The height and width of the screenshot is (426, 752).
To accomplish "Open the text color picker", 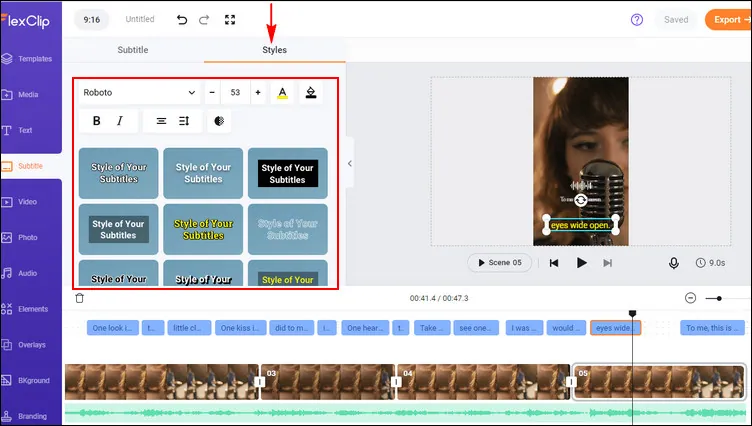I will pos(282,93).
